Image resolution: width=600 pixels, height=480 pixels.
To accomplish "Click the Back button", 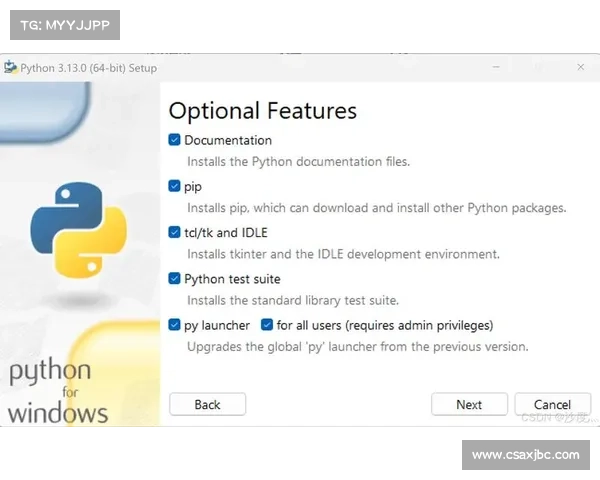I will tap(207, 404).
